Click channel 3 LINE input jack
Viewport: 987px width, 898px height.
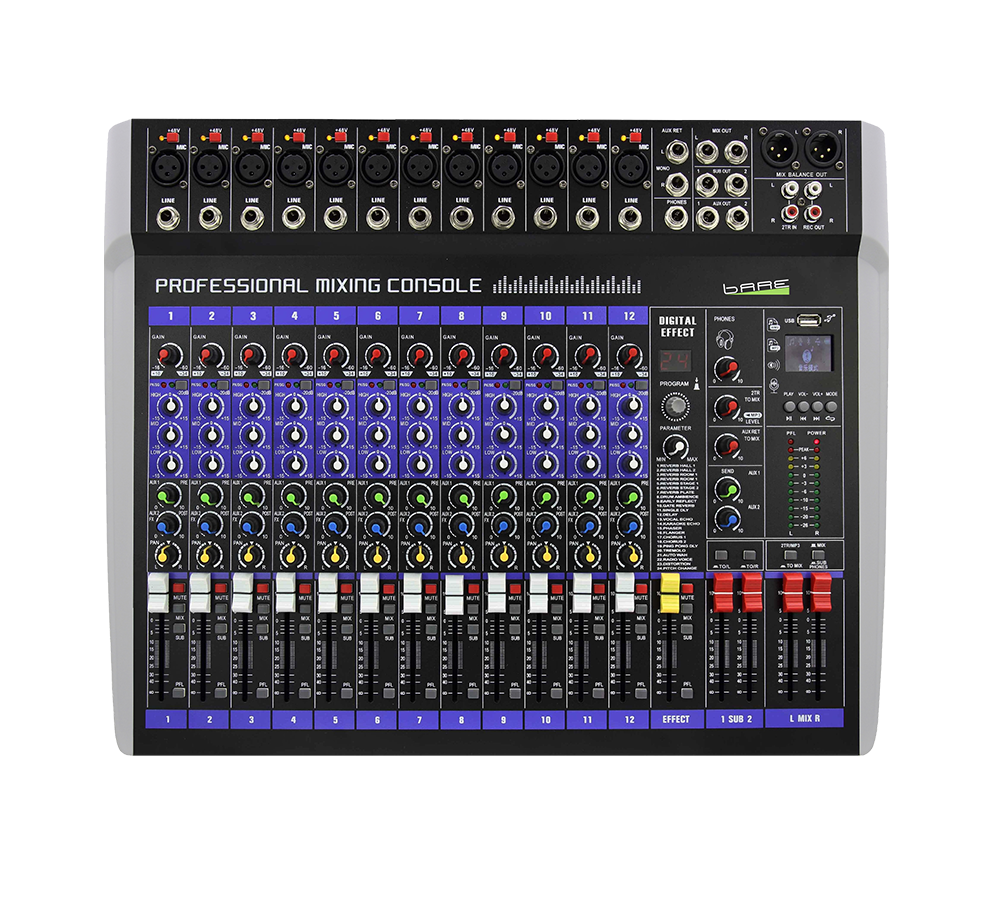[252, 218]
